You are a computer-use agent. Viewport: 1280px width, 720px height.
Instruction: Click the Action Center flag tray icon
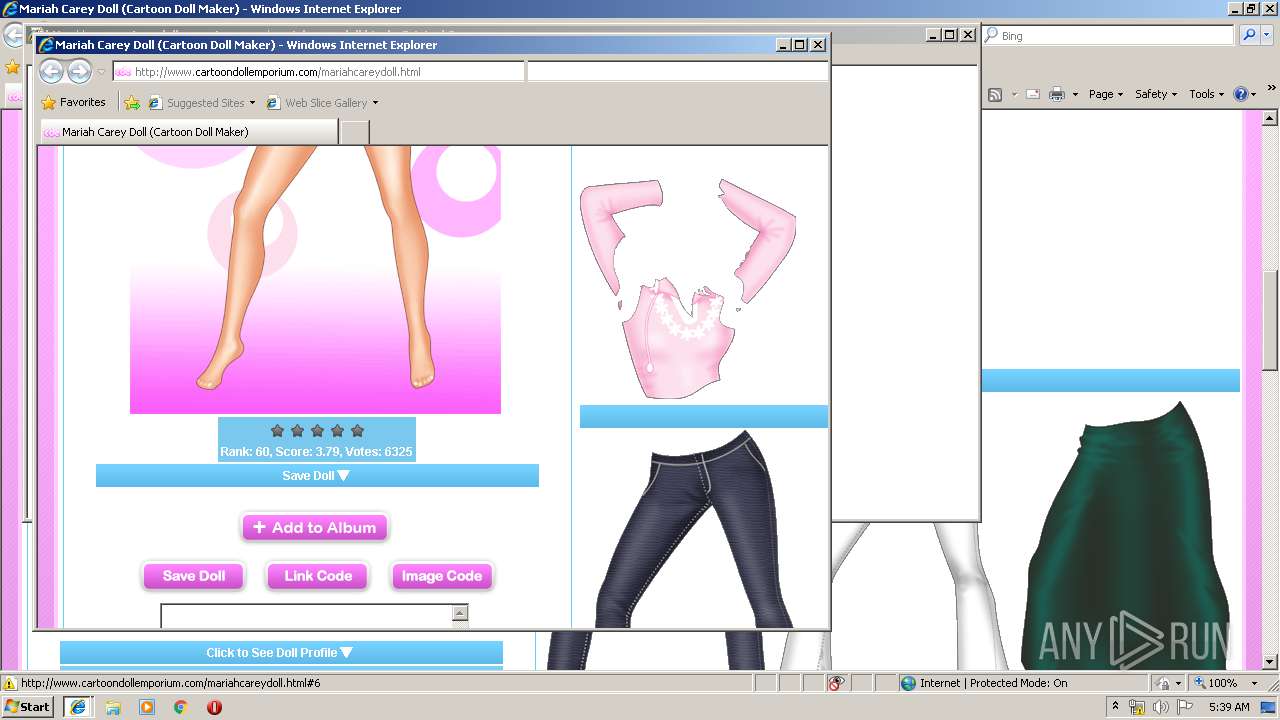1185,707
